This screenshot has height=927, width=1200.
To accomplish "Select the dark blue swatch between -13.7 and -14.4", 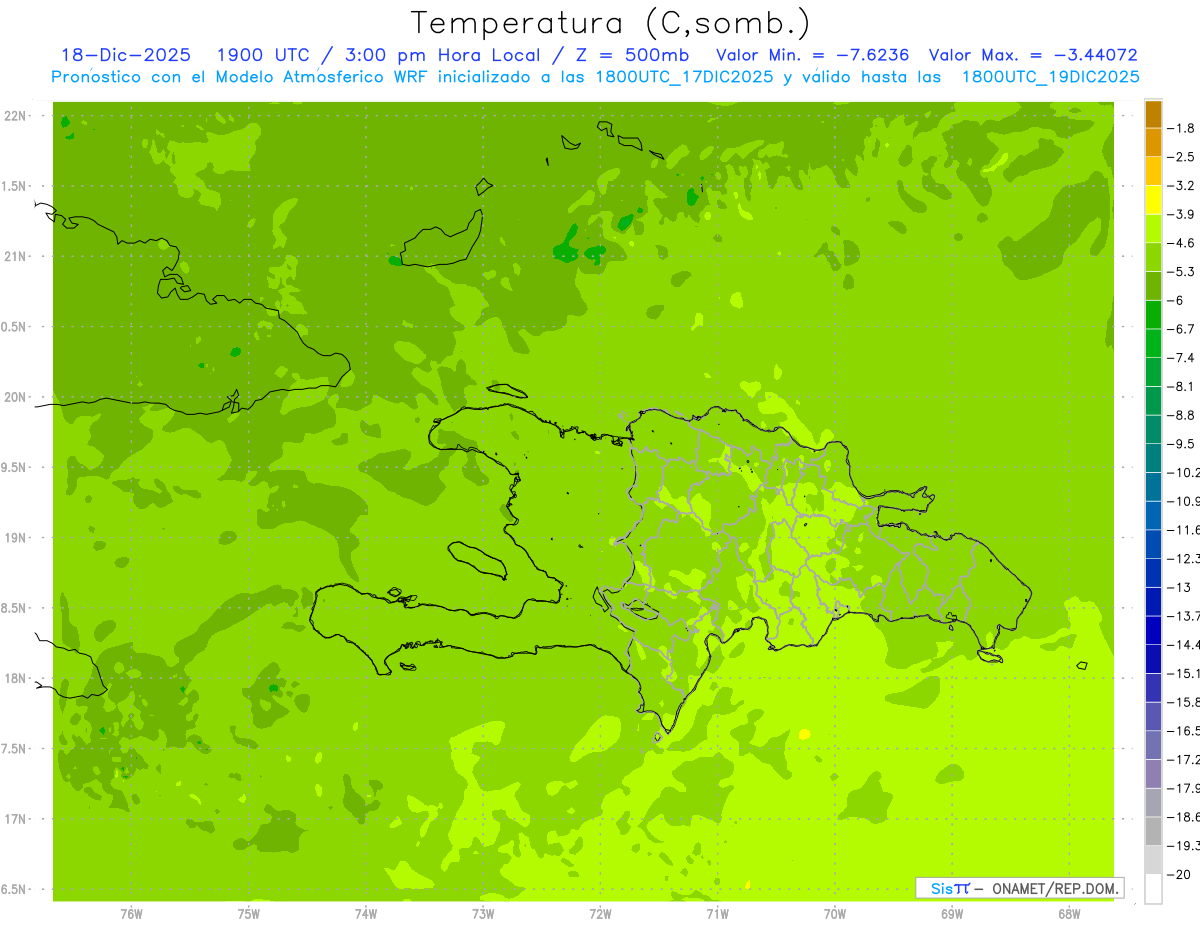I will click(x=1153, y=630).
